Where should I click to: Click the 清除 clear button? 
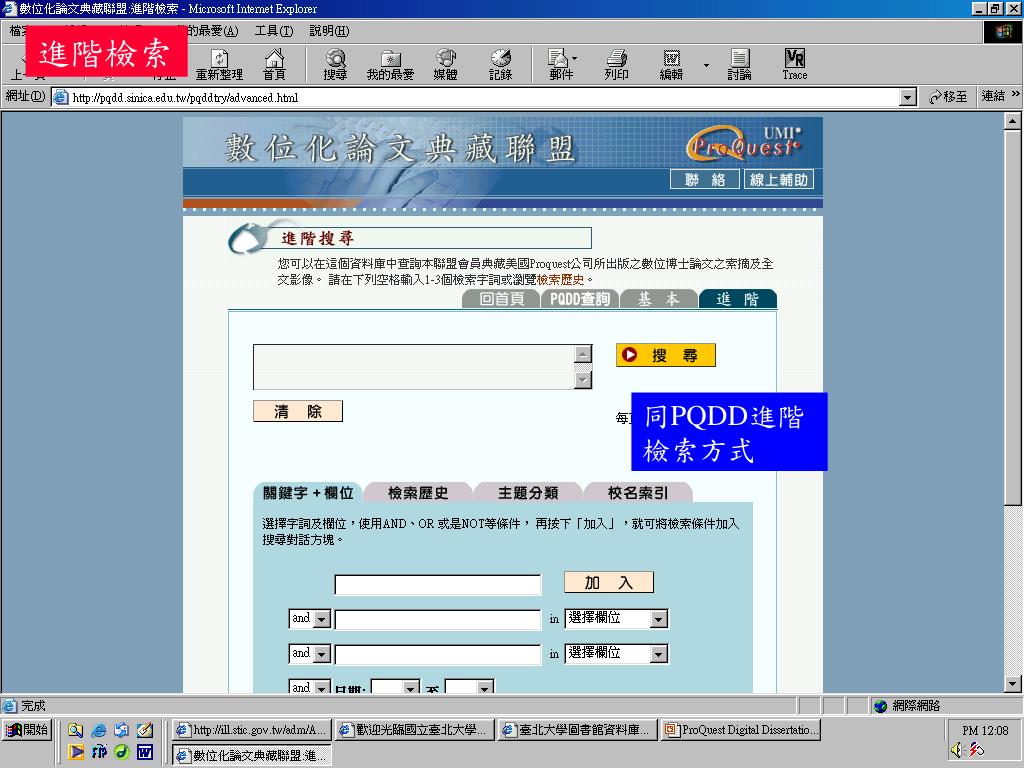click(x=298, y=411)
